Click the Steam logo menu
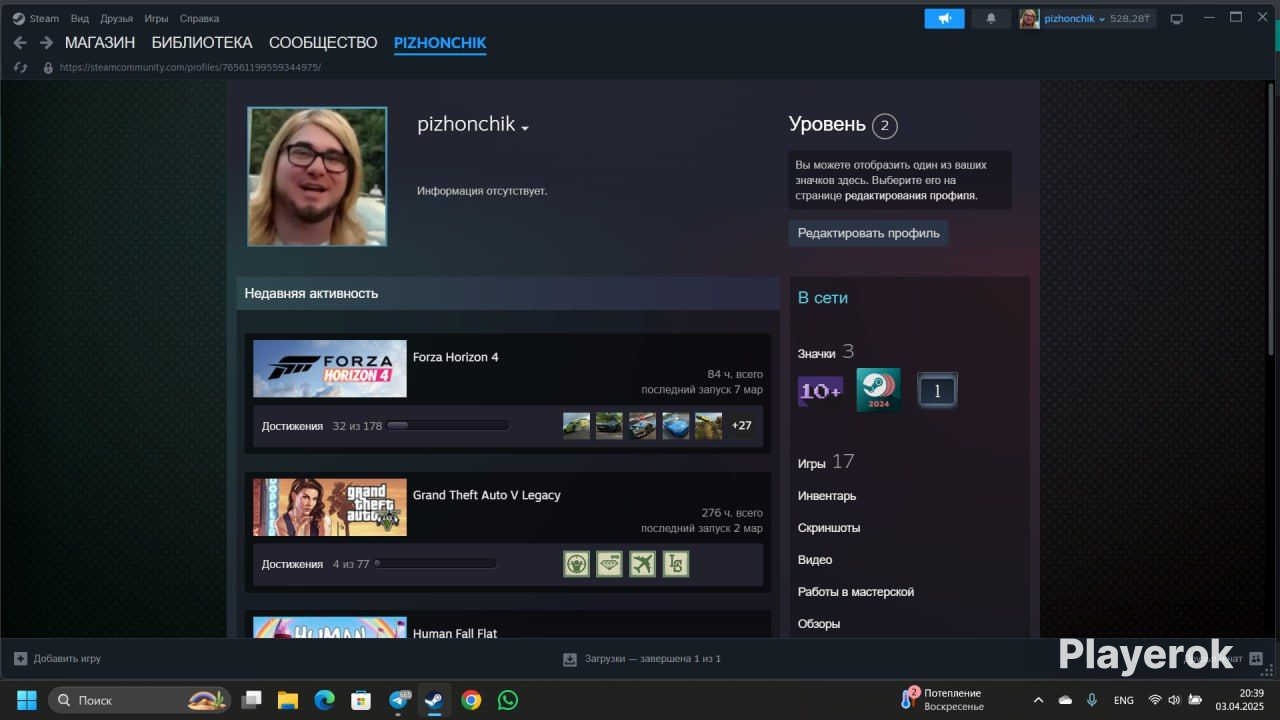 [35, 18]
